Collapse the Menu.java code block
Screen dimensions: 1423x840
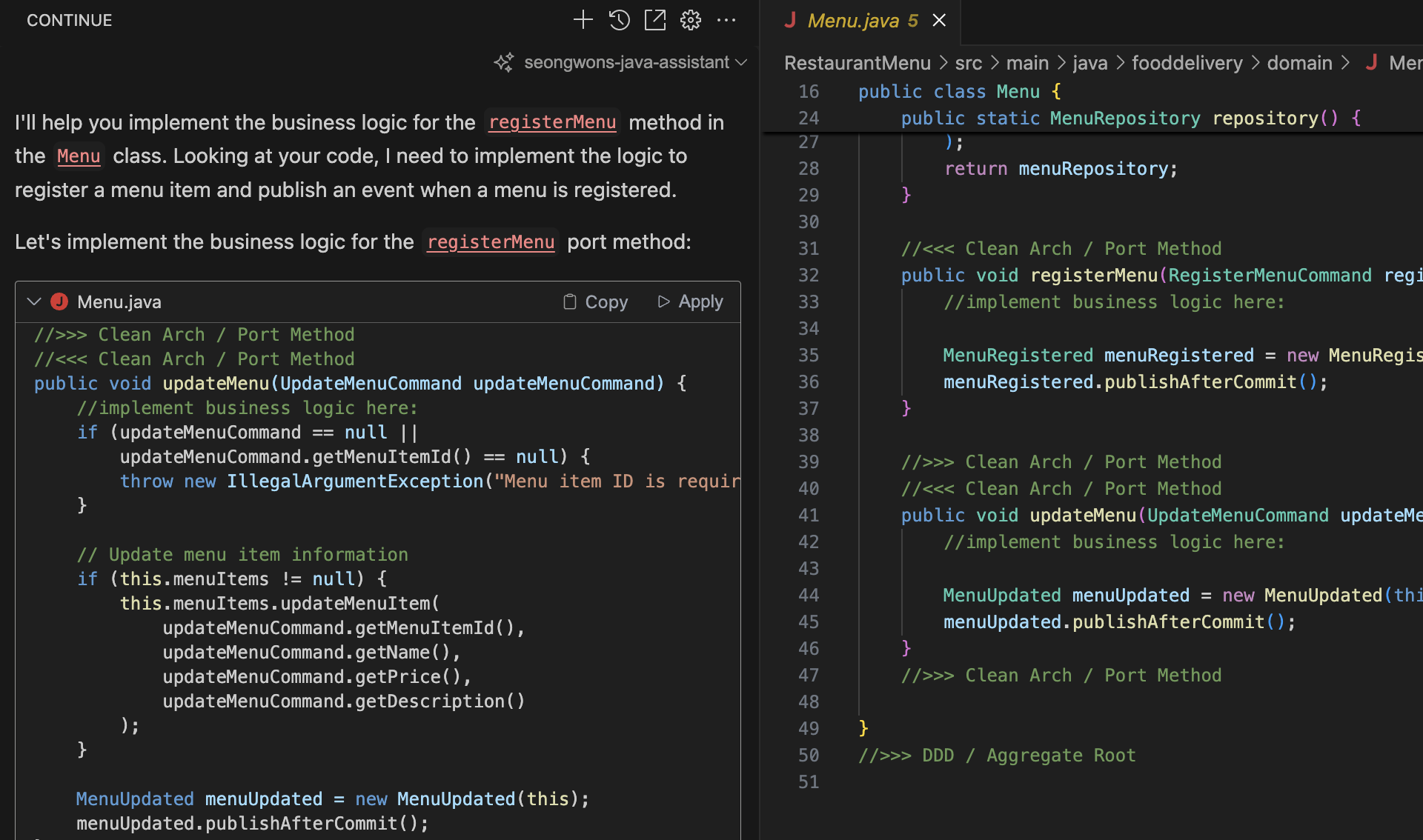[33, 301]
